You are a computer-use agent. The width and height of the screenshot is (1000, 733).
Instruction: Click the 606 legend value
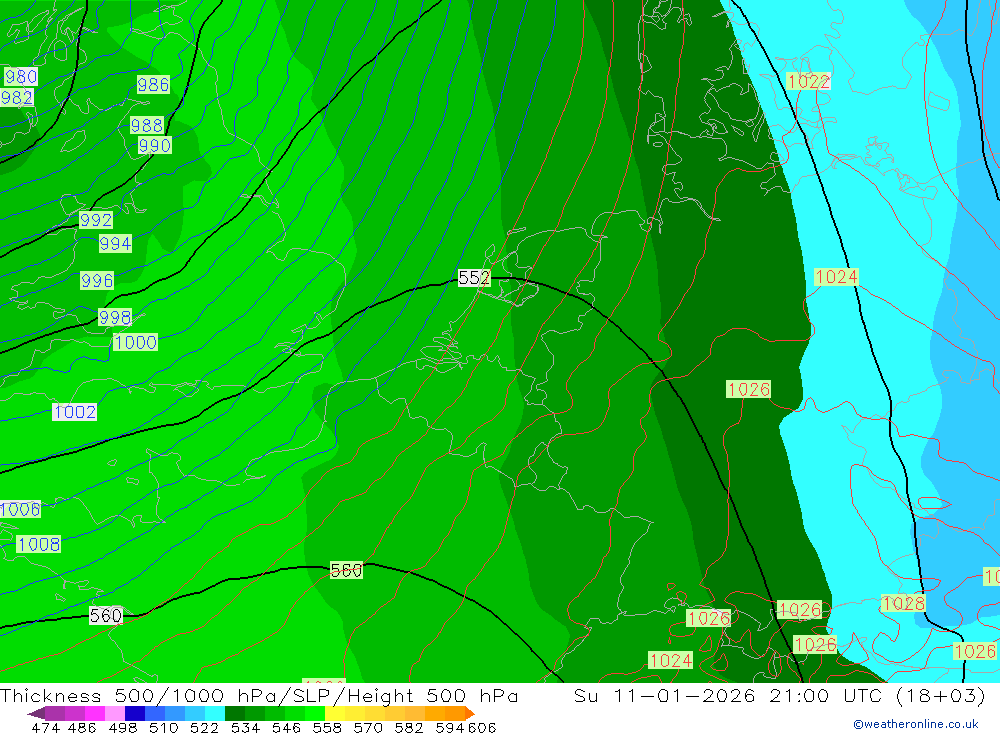(x=482, y=727)
